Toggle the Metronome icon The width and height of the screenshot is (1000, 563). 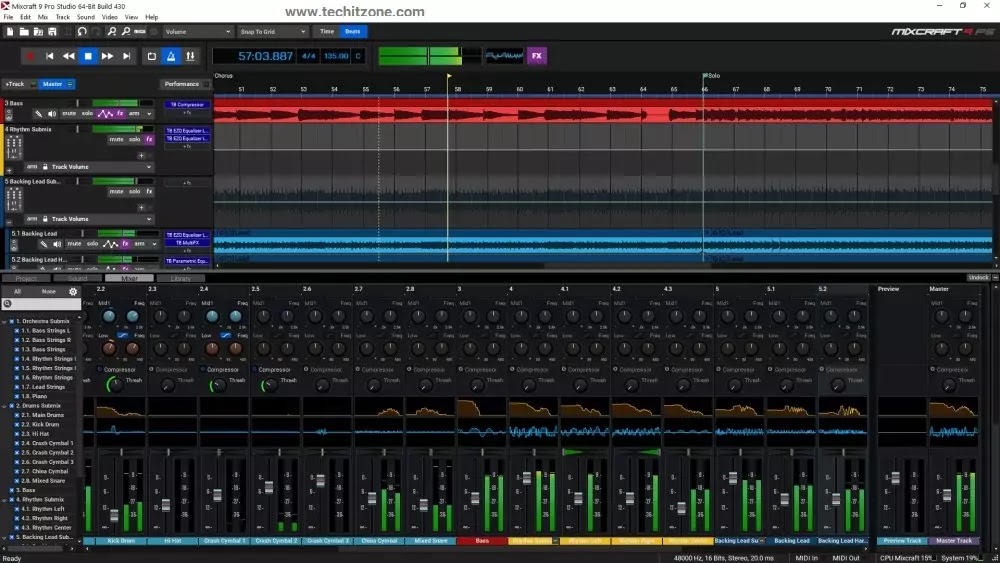coord(171,56)
